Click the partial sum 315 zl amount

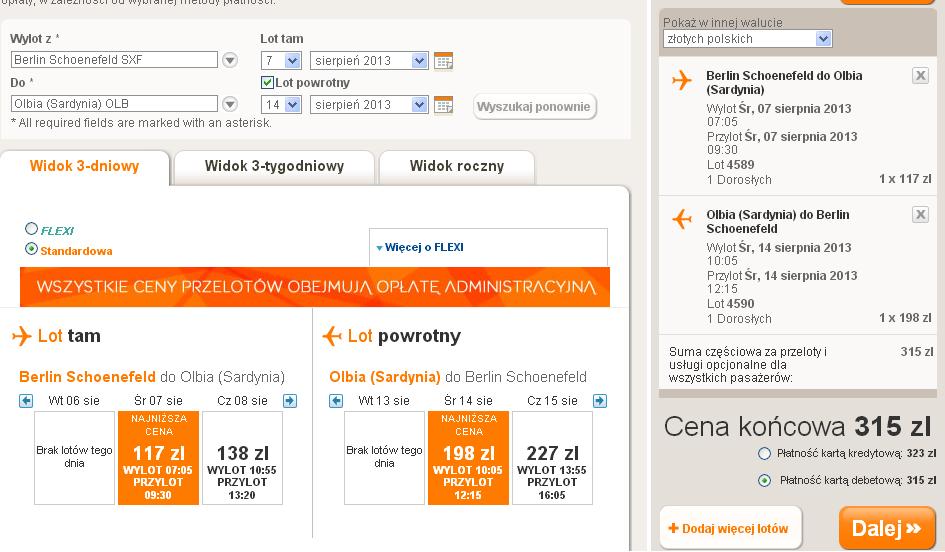click(917, 351)
